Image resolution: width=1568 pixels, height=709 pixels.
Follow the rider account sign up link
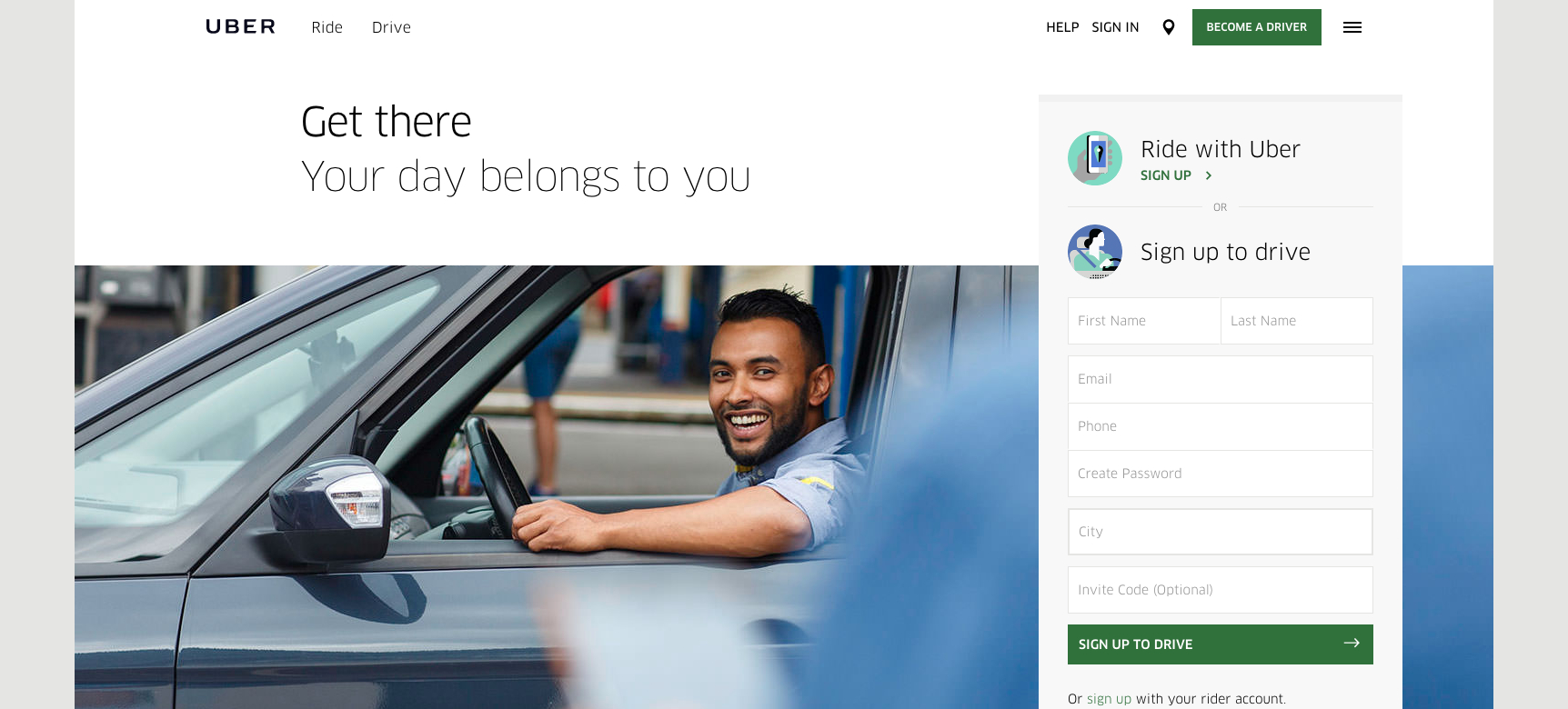pos(1109,699)
